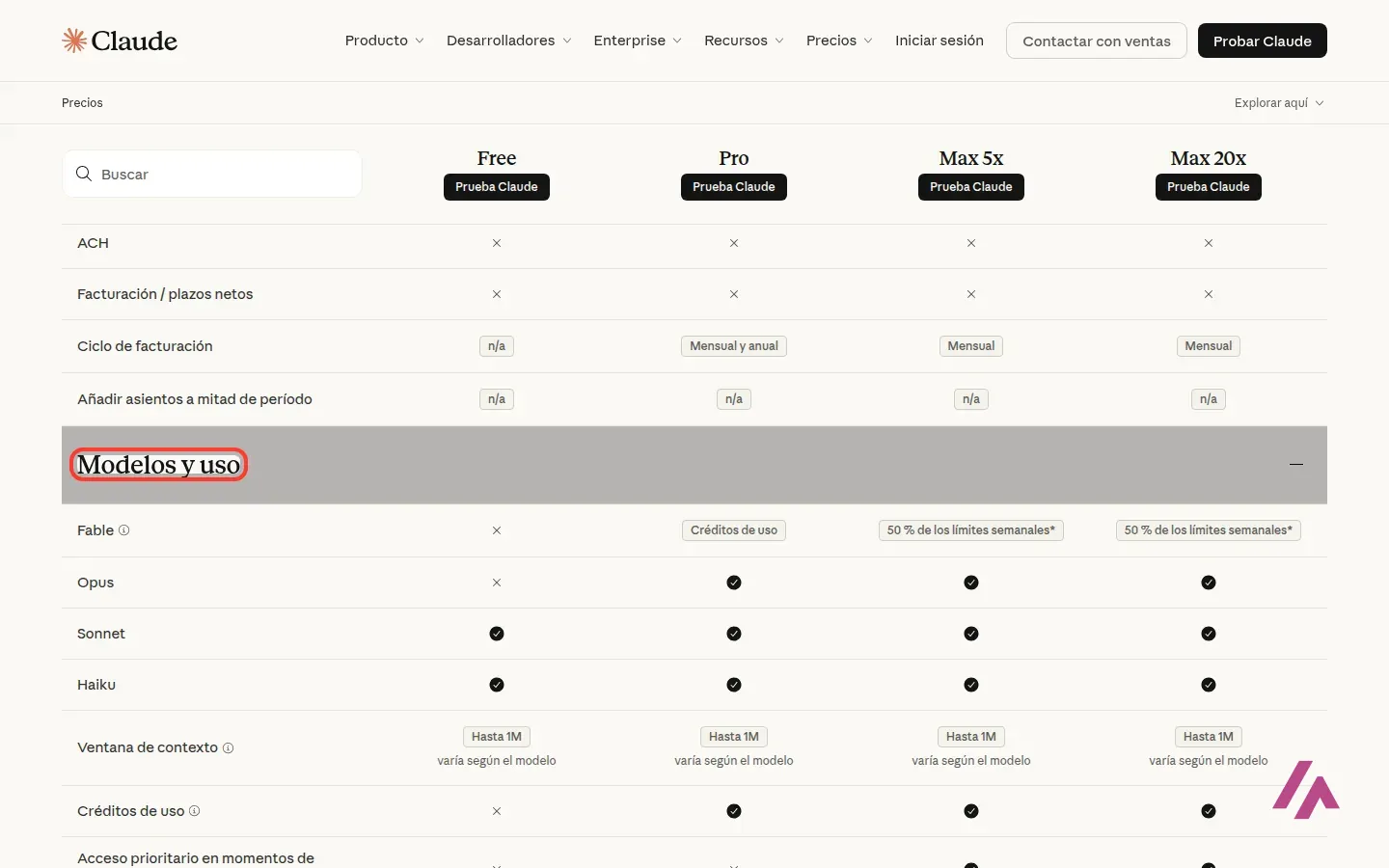Click X for Facturación / plazos netos under Pro
Viewport: 1389px width, 868px height.
[x=734, y=294]
